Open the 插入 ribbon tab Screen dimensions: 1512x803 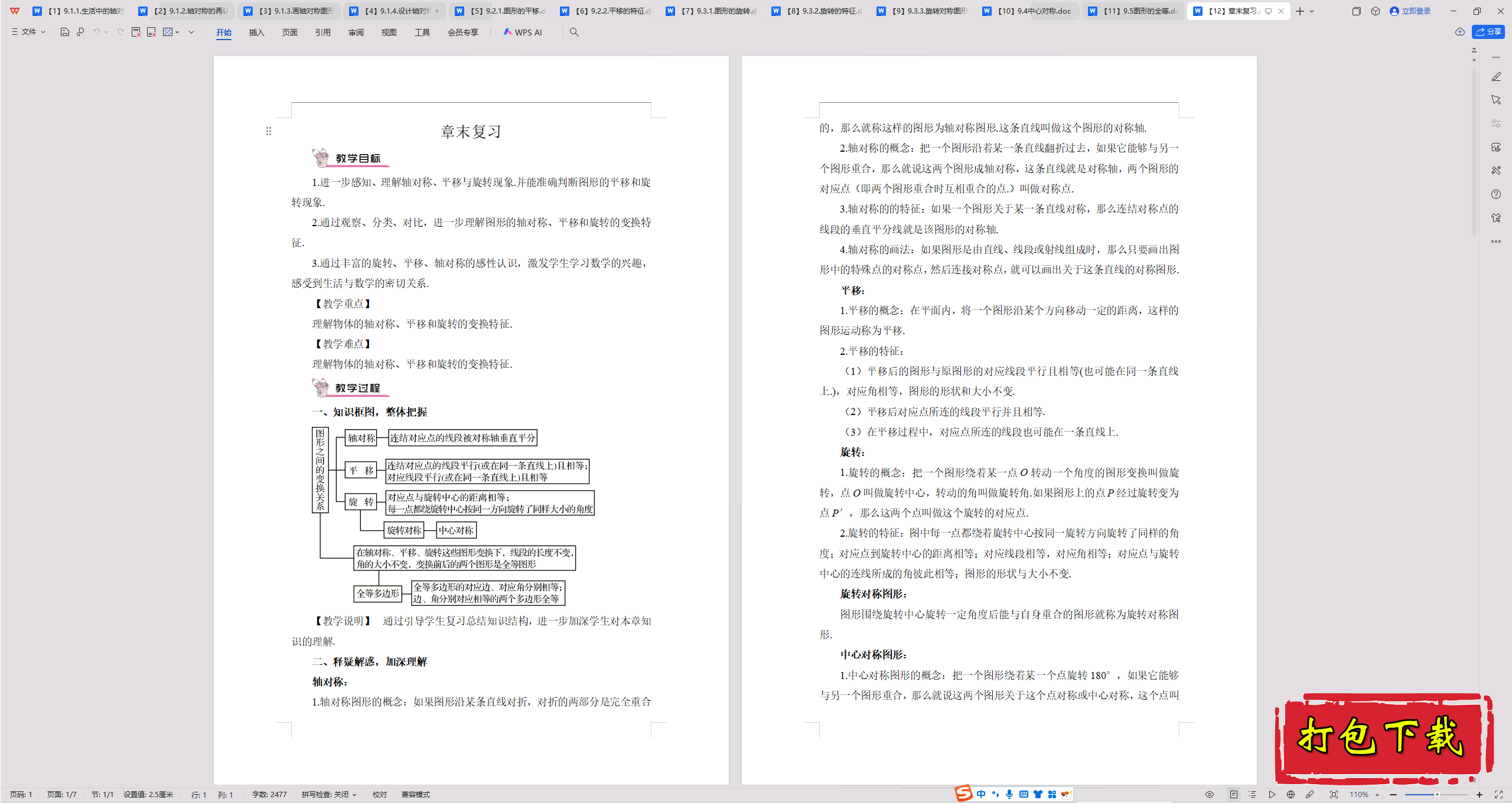pyautogui.click(x=256, y=32)
